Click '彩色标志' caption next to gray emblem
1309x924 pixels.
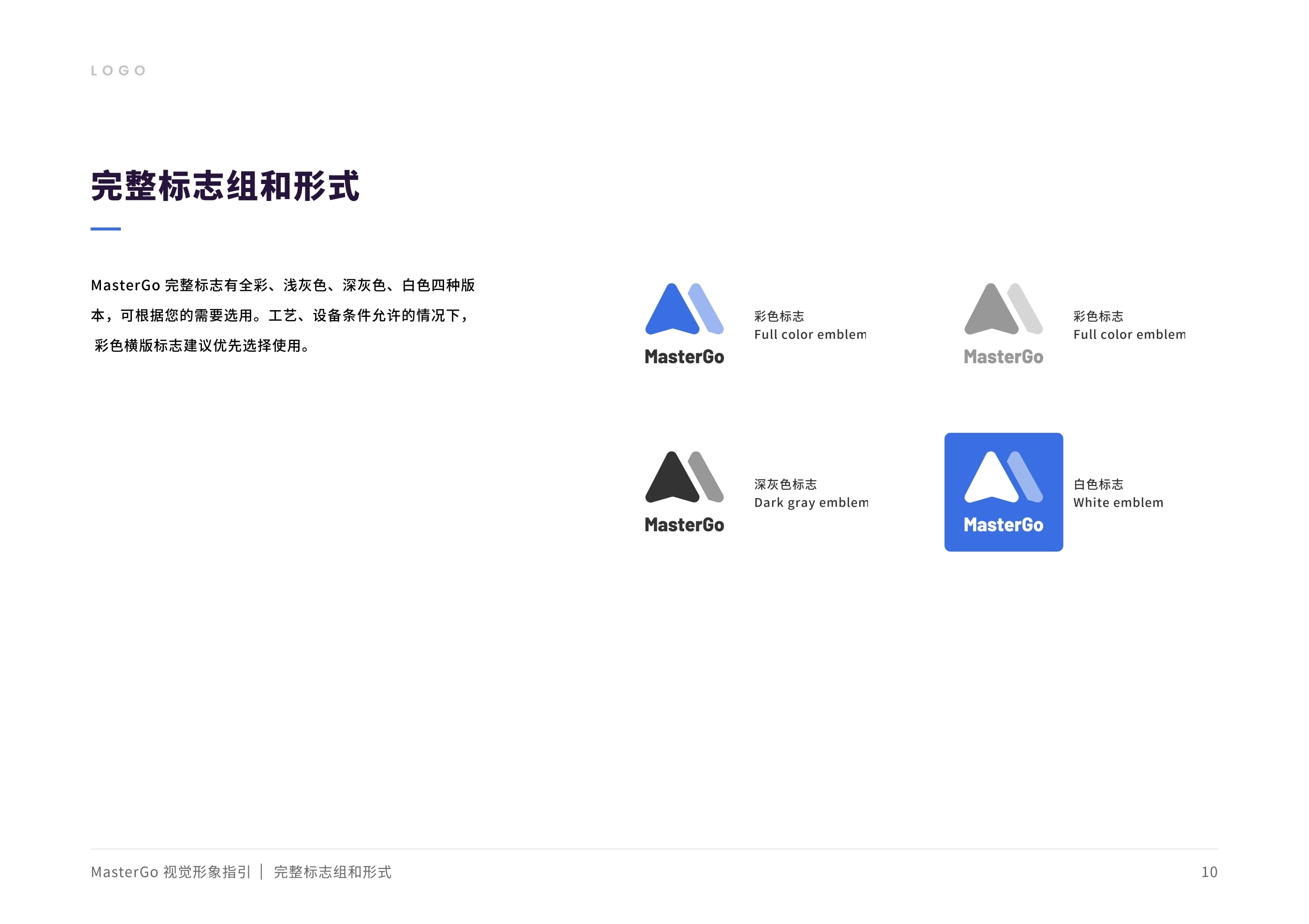[x=1098, y=316]
